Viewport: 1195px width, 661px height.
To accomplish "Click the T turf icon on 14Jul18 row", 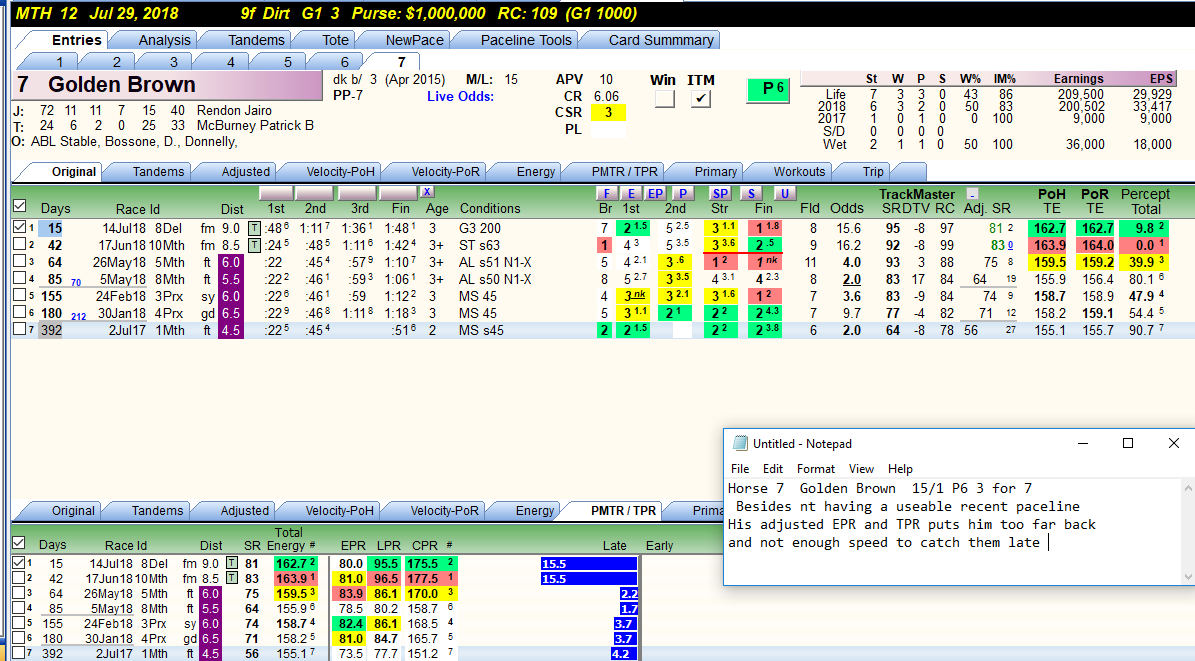I will tap(254, 228).
